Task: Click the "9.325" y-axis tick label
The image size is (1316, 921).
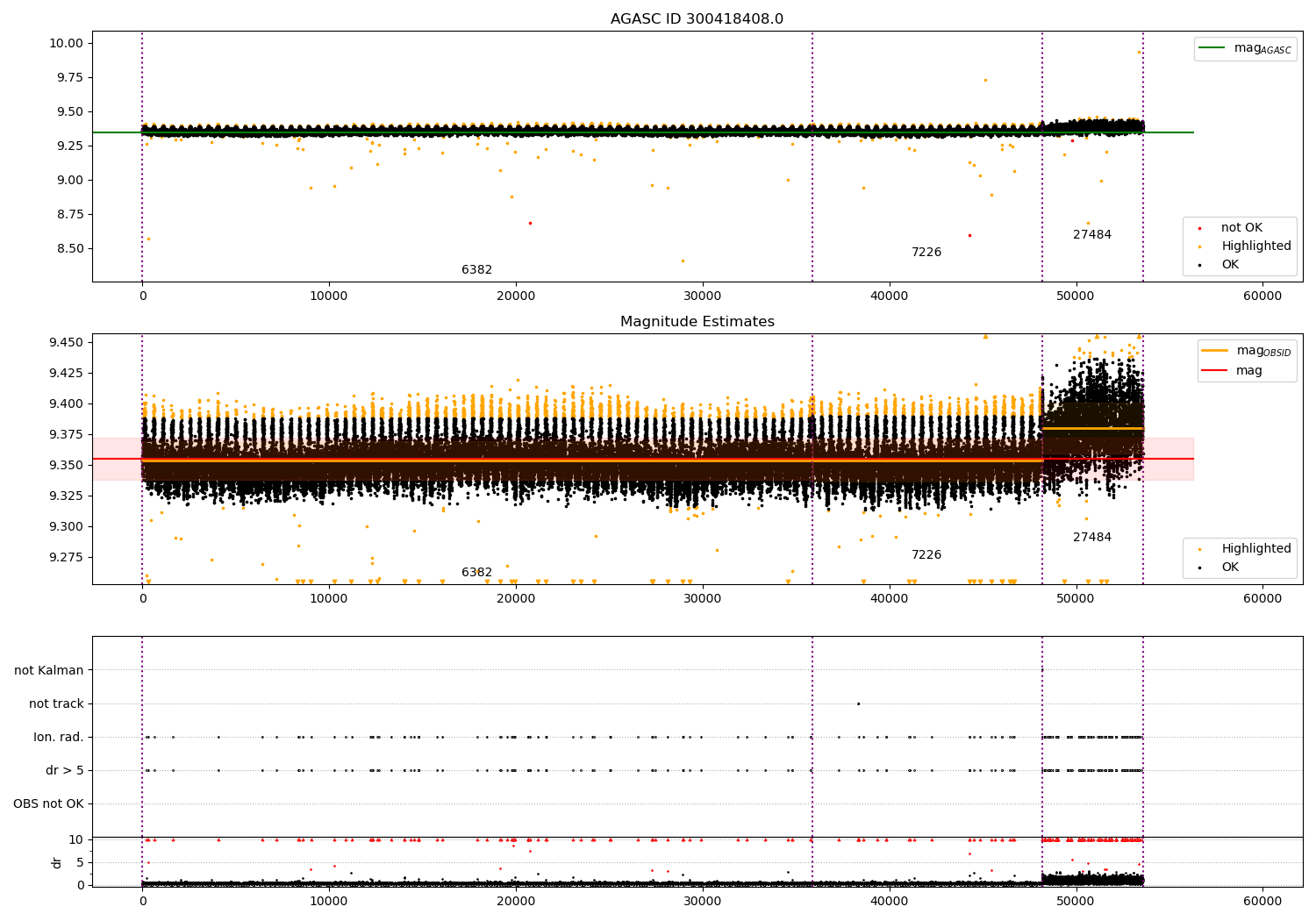Action: point(66,496)
